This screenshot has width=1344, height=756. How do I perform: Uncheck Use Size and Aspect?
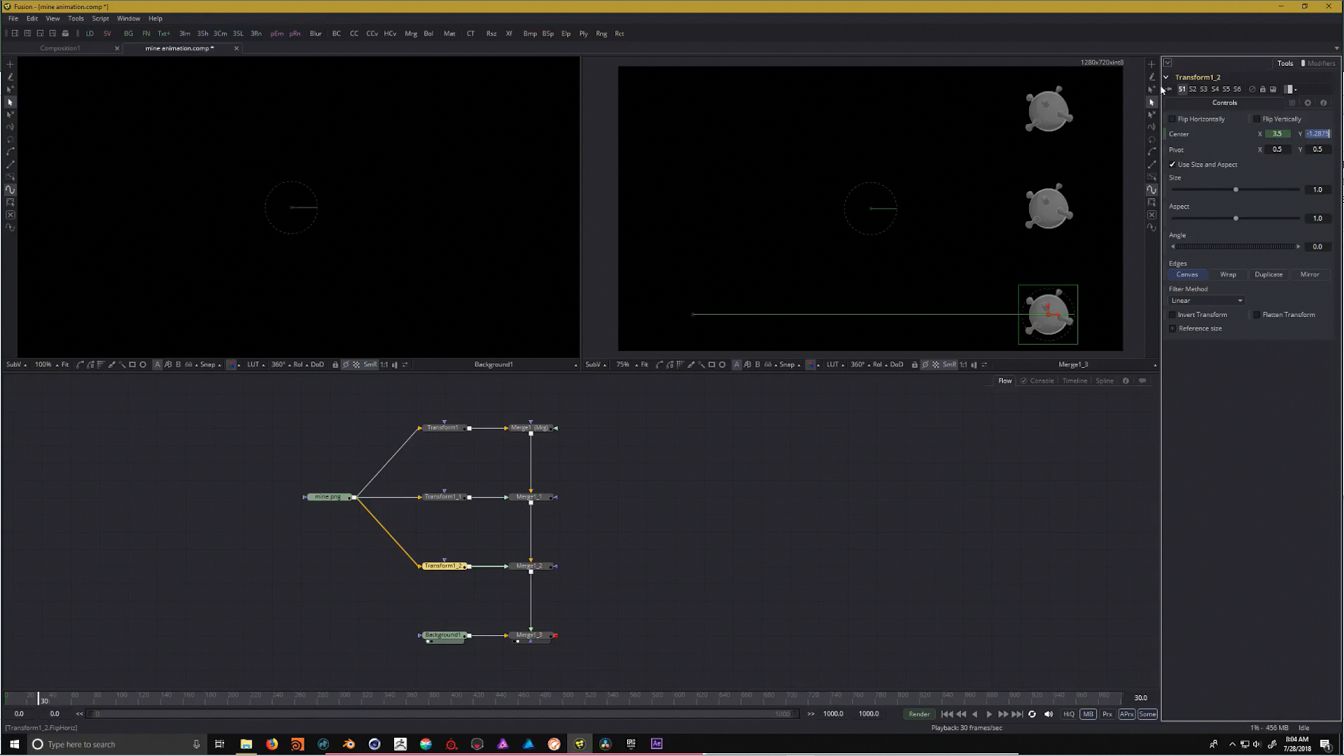pyautogui.click(x=1173, y=165)
